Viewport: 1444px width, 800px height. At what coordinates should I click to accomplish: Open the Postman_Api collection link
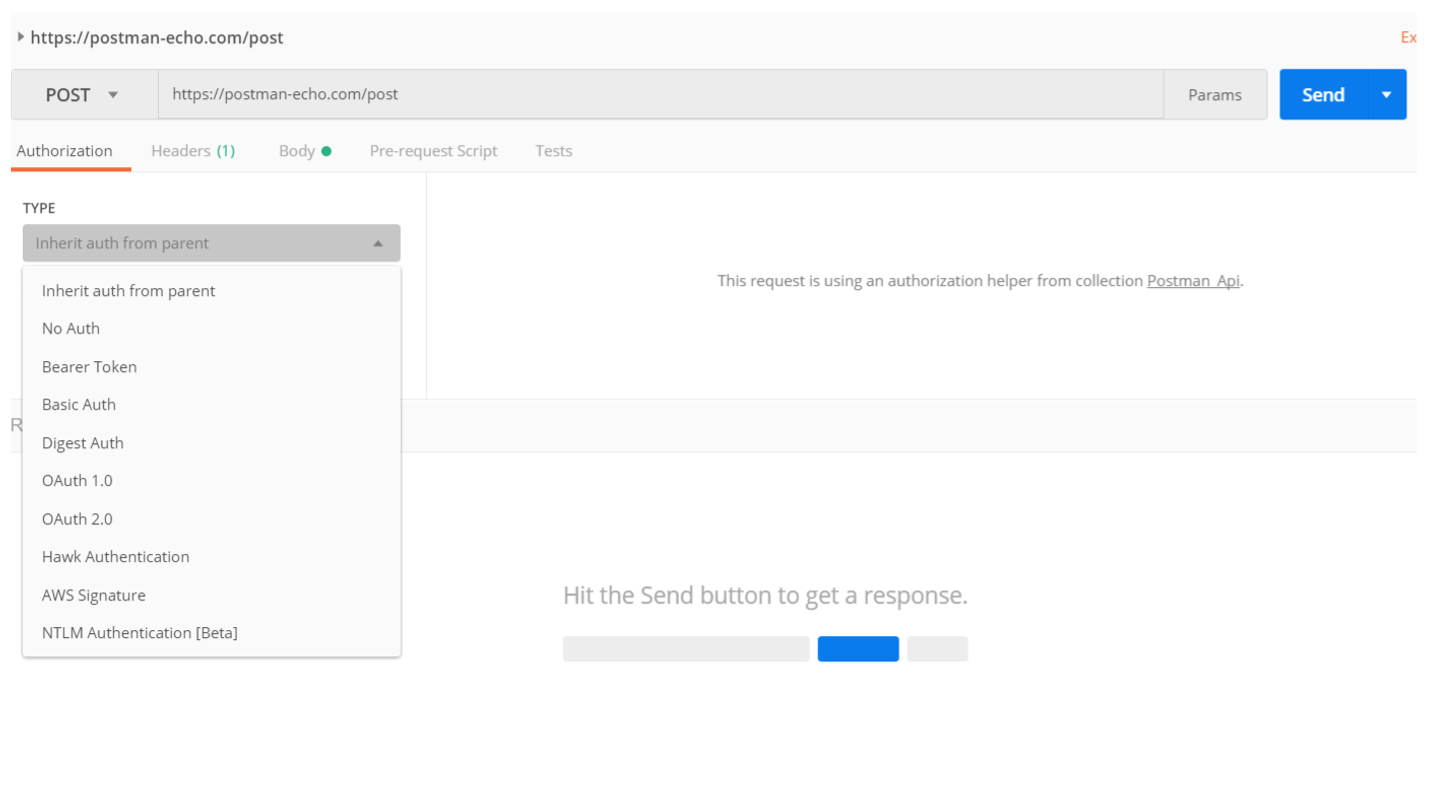1193,281
